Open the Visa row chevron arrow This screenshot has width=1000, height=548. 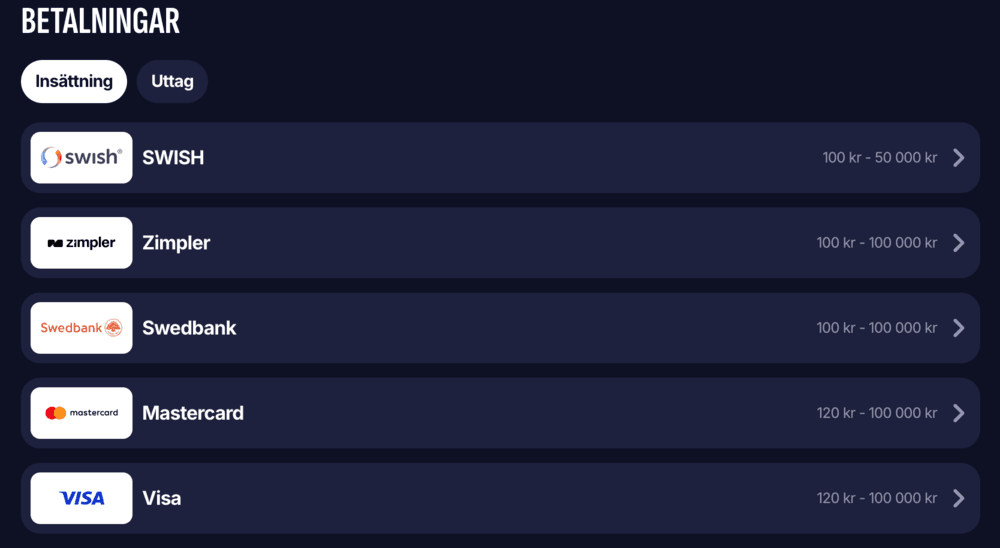click(x=958, y=498)
